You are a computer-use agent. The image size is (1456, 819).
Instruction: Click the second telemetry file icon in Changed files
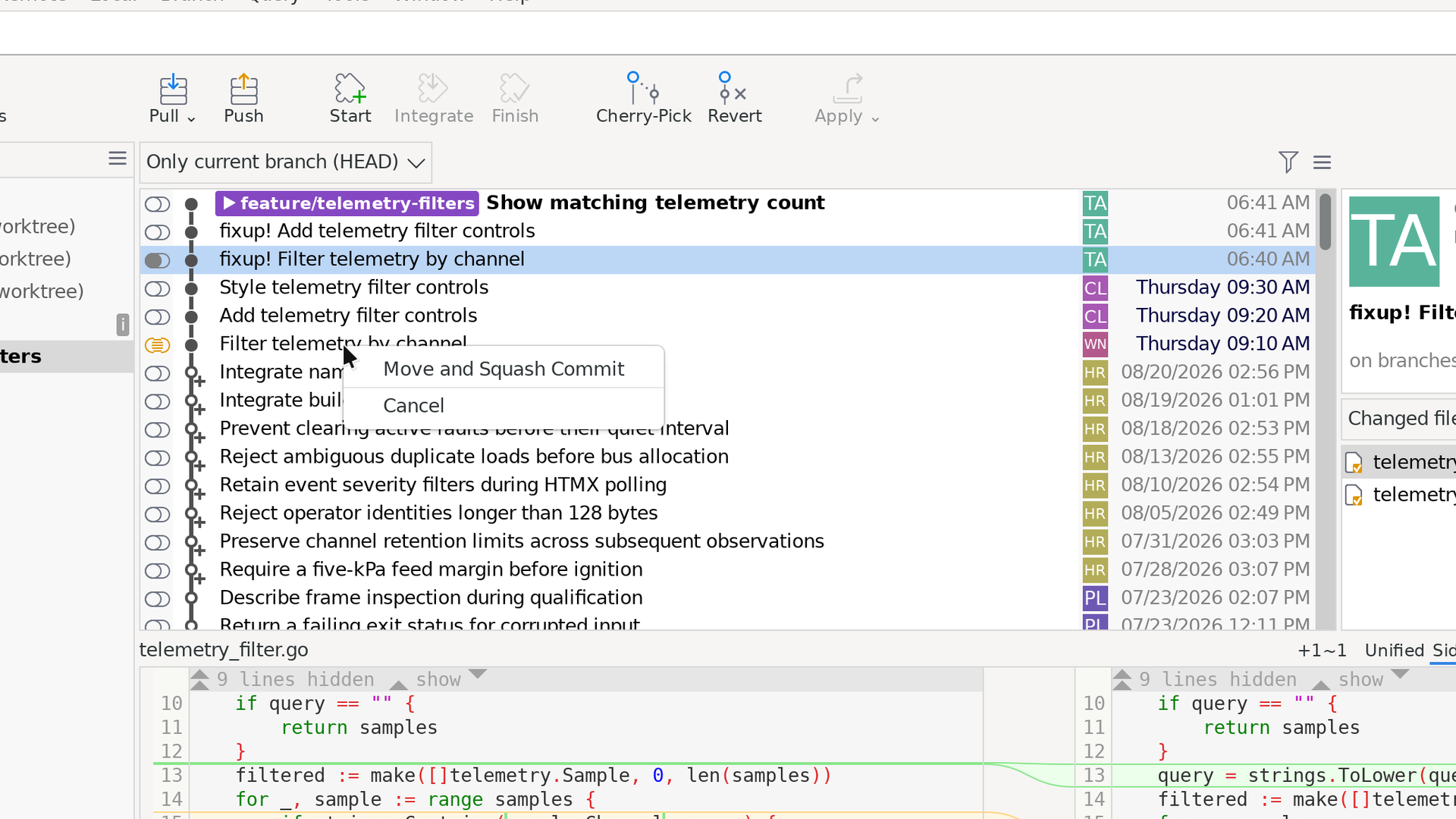point(1354,496)
